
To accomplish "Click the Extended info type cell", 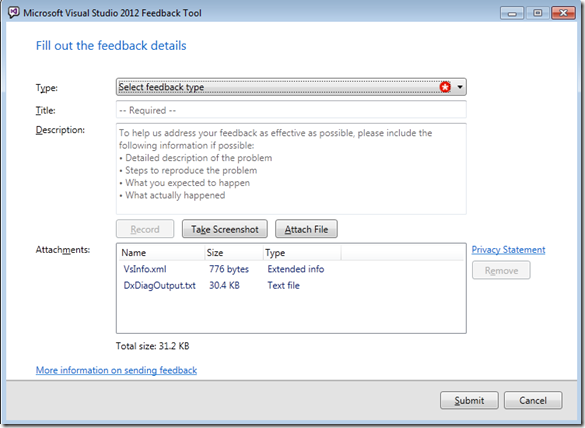I will (x=295, y=269).
